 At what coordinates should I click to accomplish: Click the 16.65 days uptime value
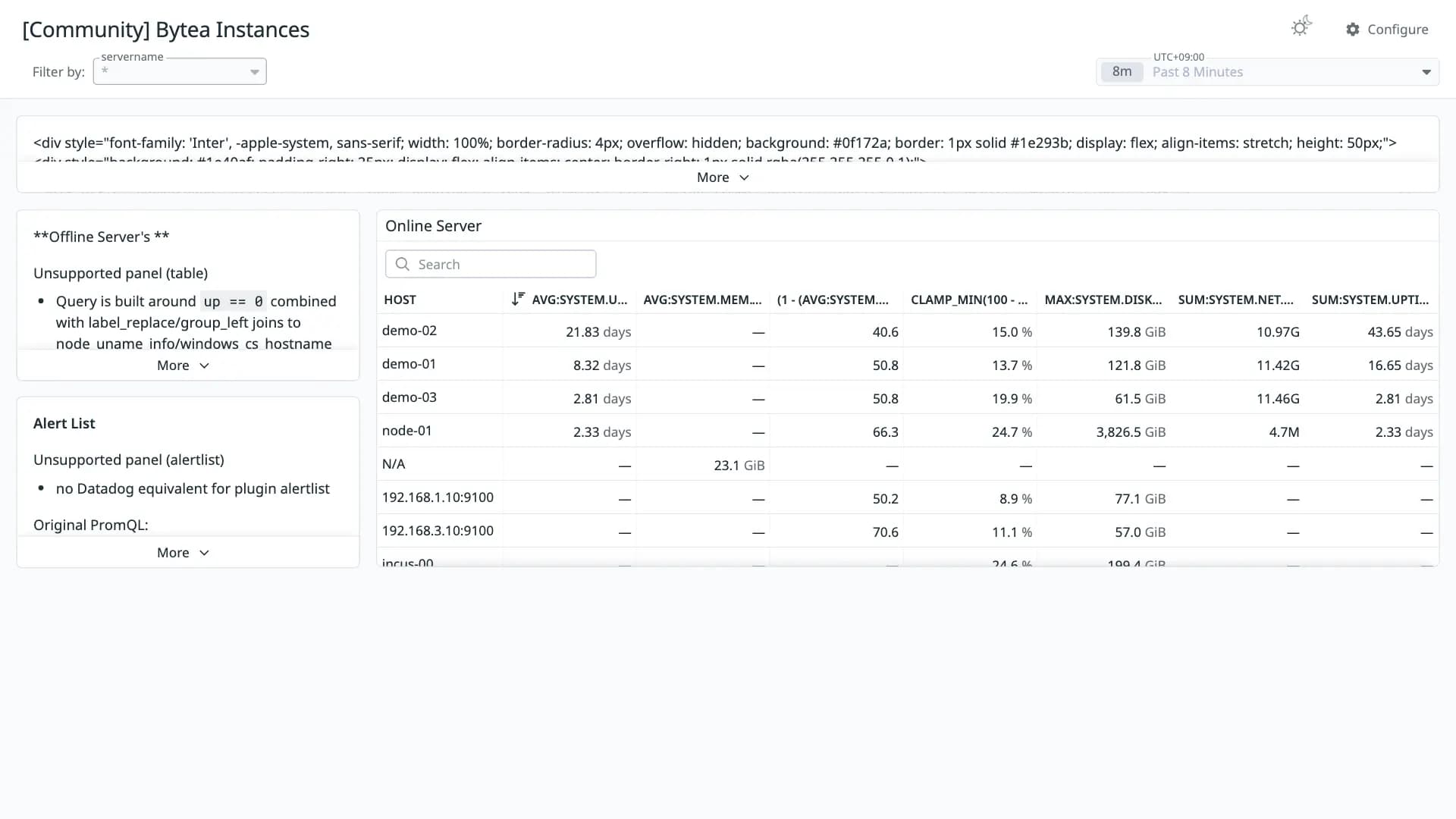(x=1400, y=366)
